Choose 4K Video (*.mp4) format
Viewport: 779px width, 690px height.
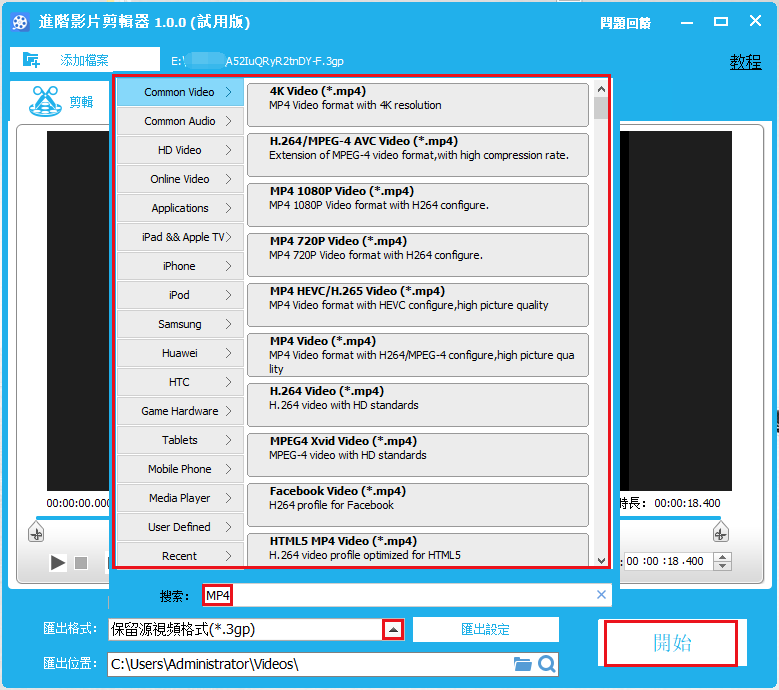[x=418, y=105]
